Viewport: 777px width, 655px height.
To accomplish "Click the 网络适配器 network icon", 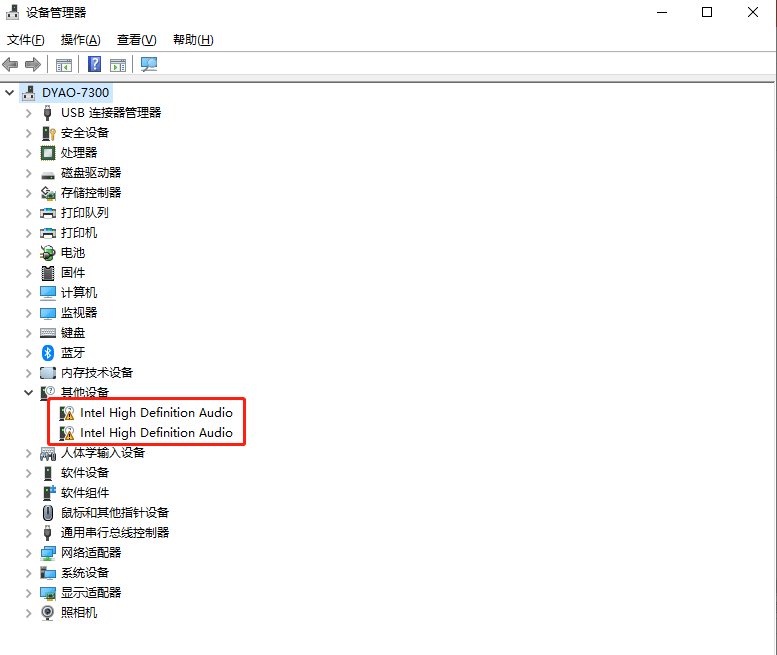I will tap(48, 553).
